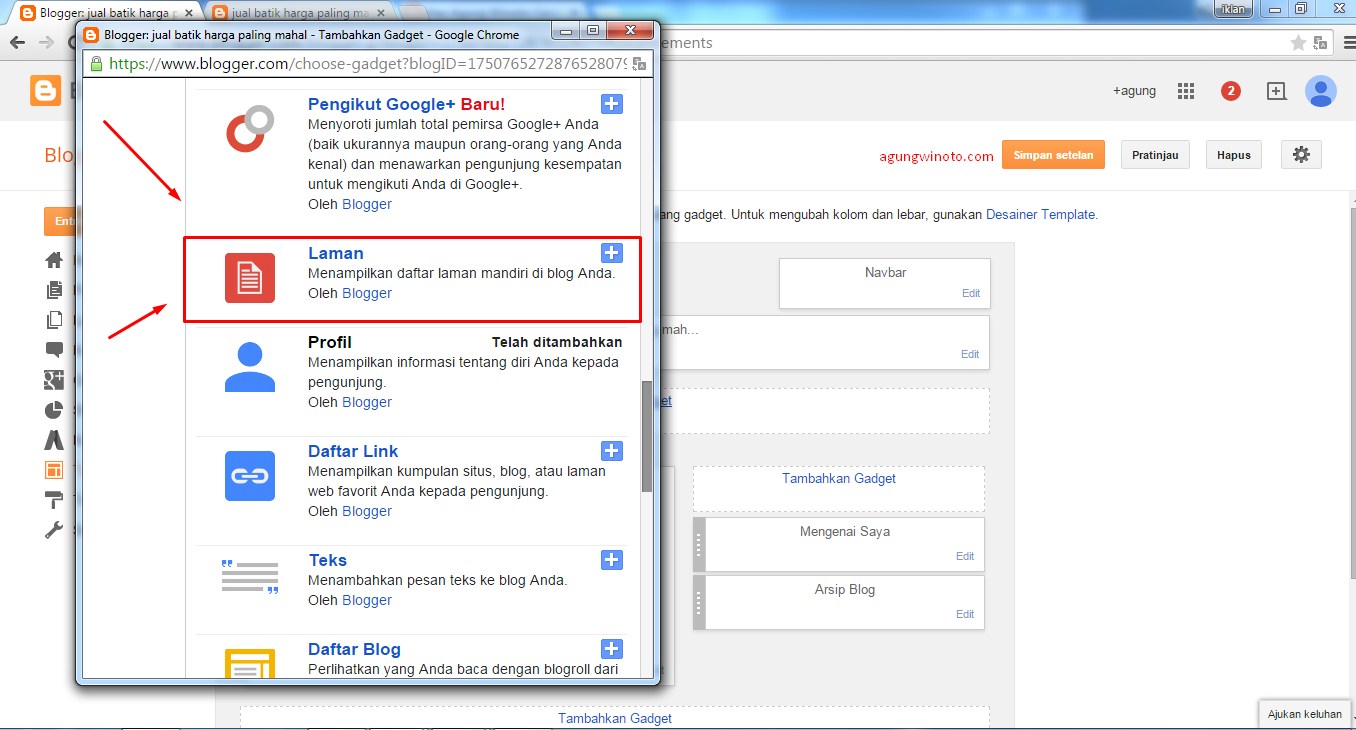The height and width of the screenshot is (730, 1356).
Task: Edit the Arsip Blog gadget
Action: pos(965,614)
